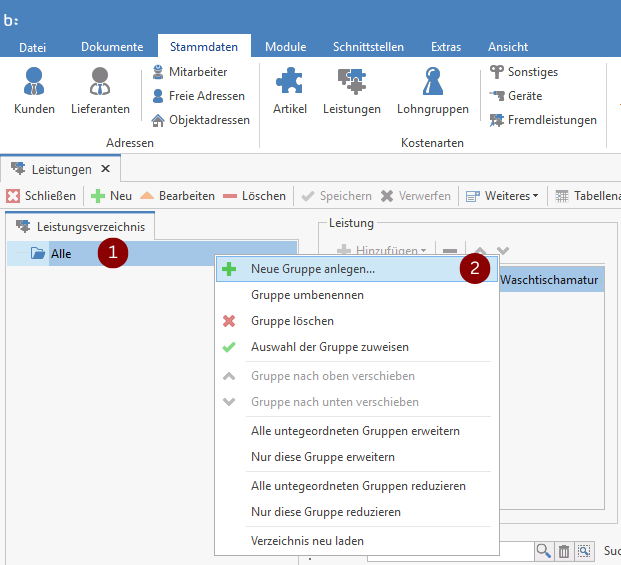Open the Lieferanten icon in ribbon

click(100, 89)
